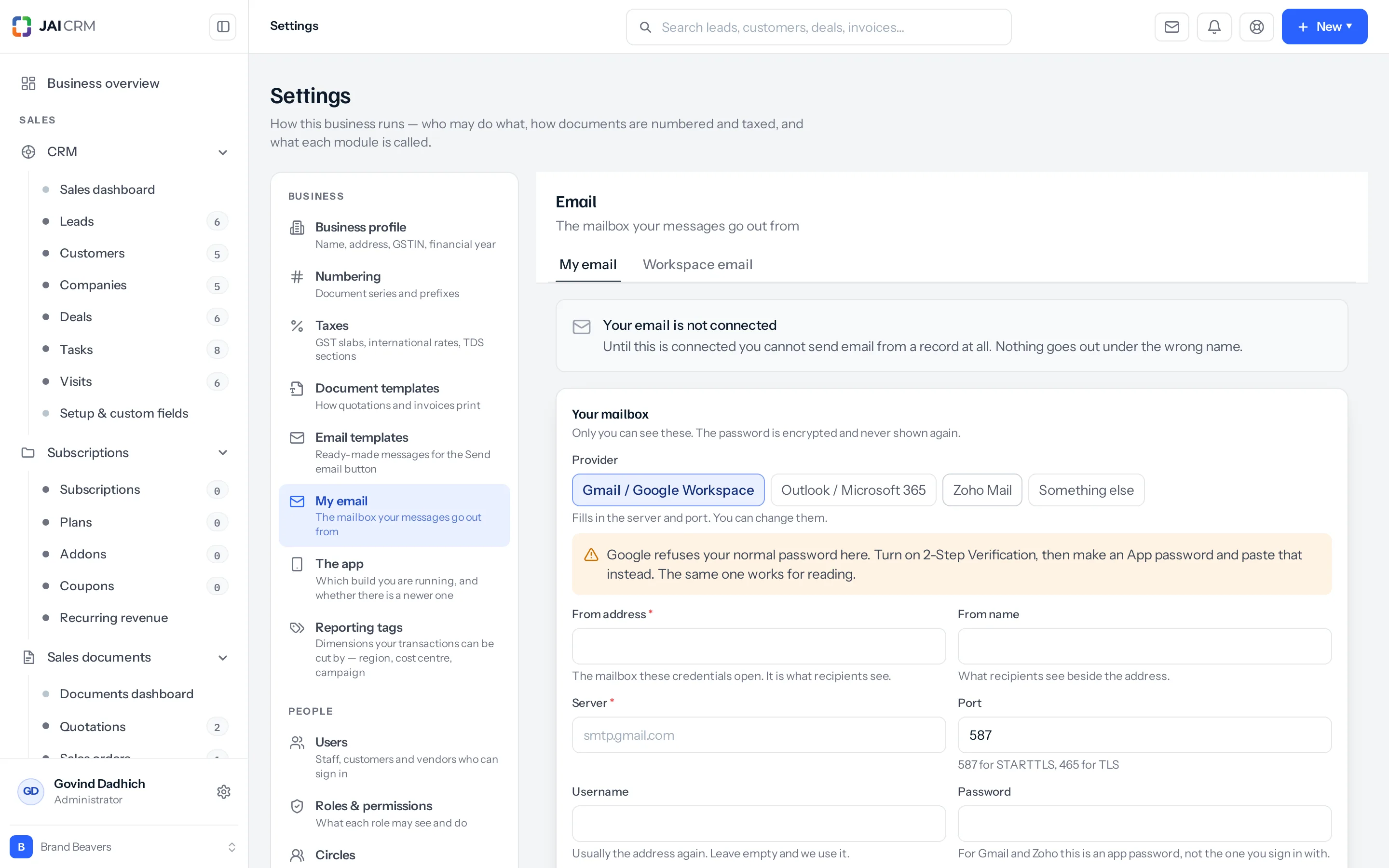1389x868 pixels.
Task: Click the From address field
Action: [x=759, y=646]
